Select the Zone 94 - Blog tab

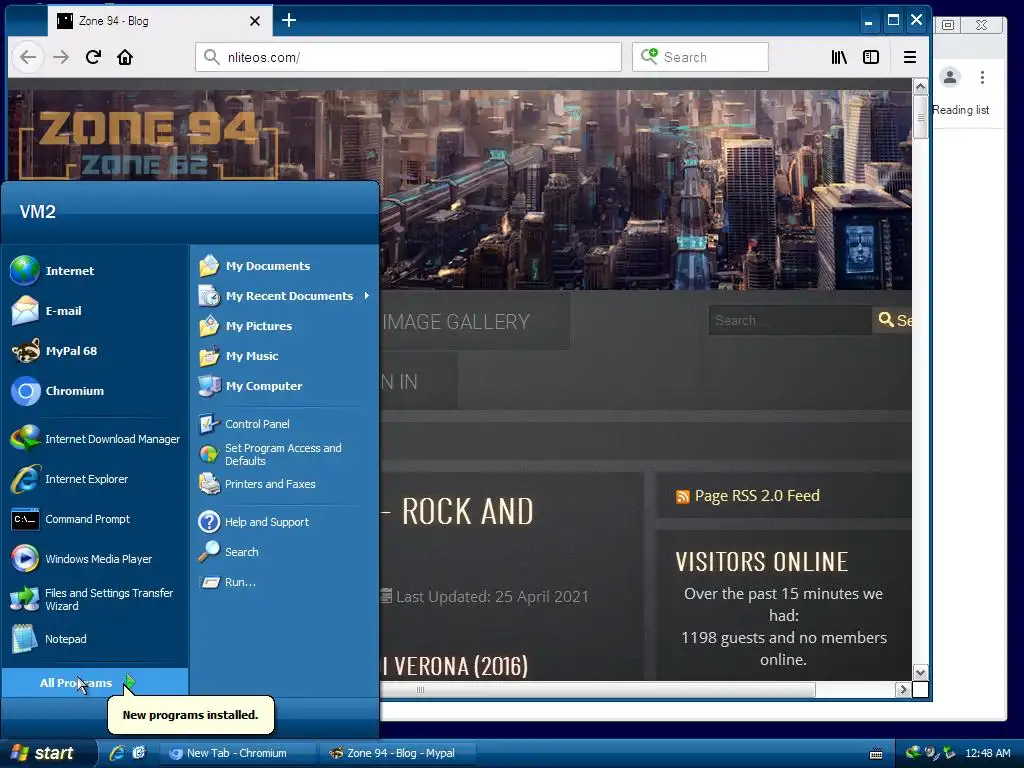pos(159,21)
